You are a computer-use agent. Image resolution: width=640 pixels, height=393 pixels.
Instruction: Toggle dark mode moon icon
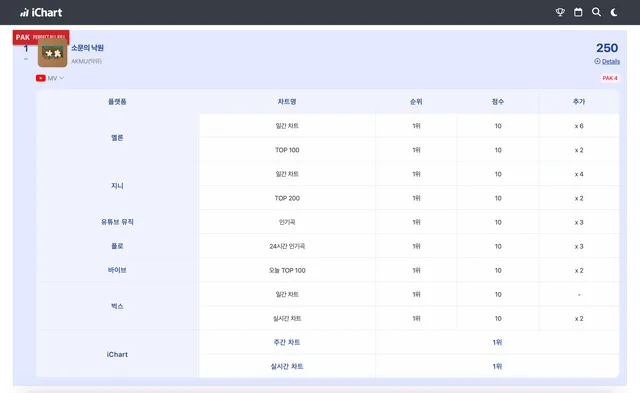614,12
